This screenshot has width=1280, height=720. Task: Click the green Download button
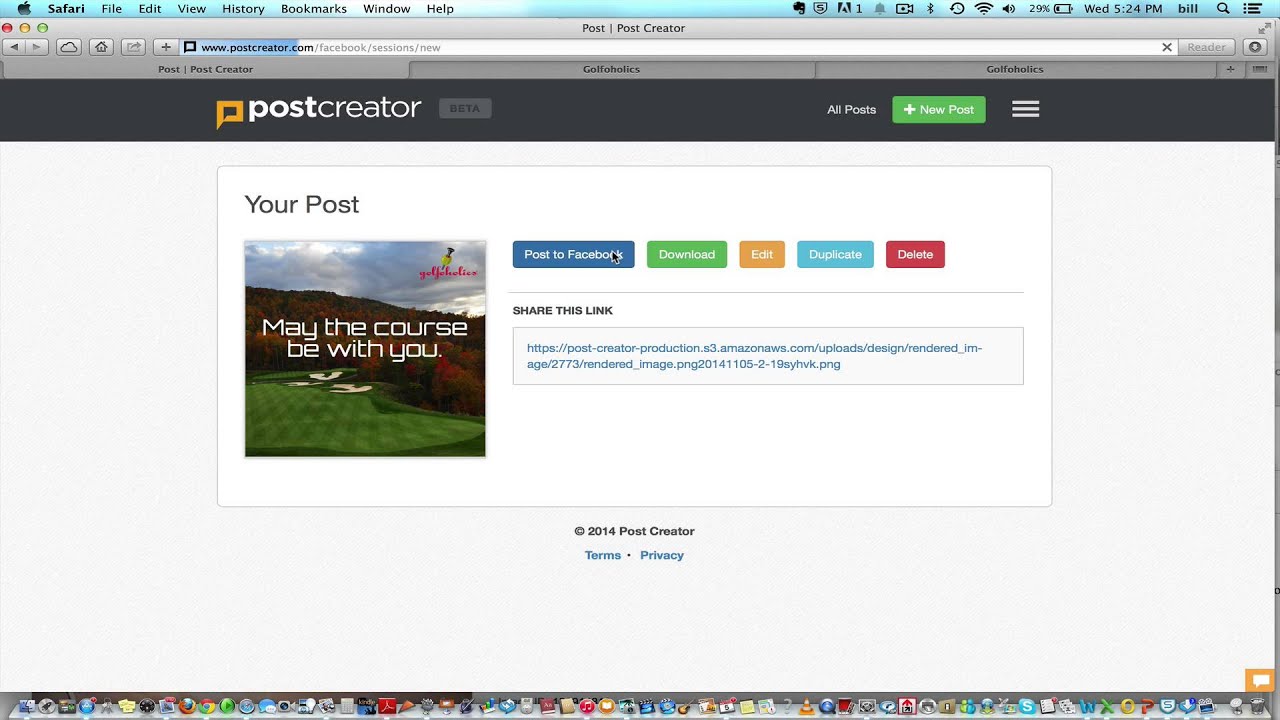(687, 254)
